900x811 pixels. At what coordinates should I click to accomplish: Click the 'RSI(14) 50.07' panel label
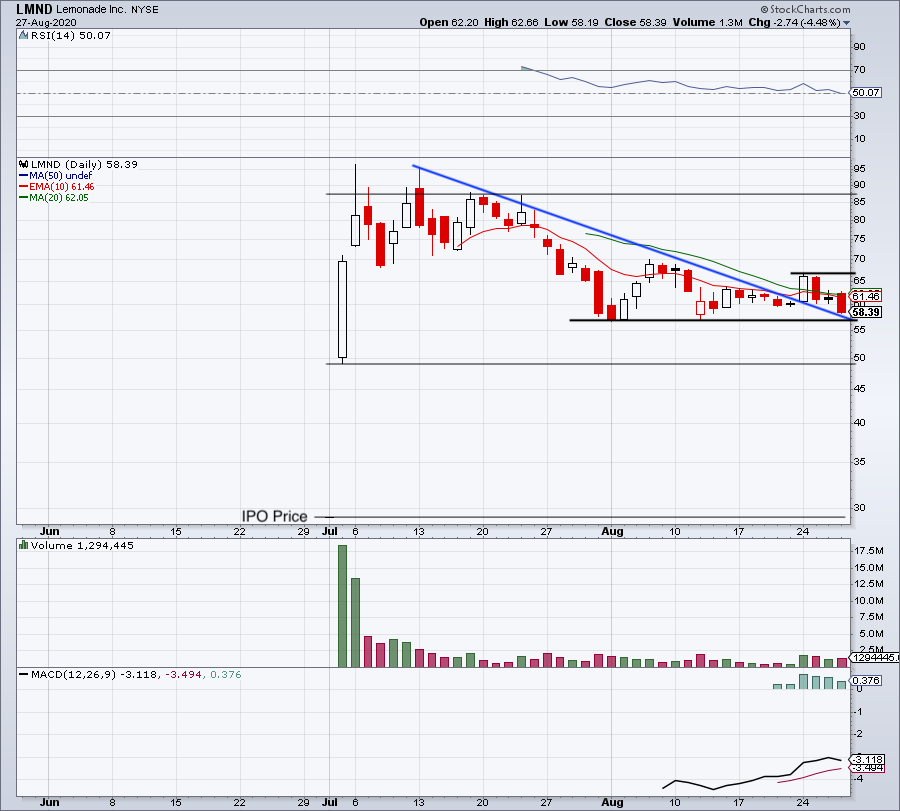coord(70,36)
